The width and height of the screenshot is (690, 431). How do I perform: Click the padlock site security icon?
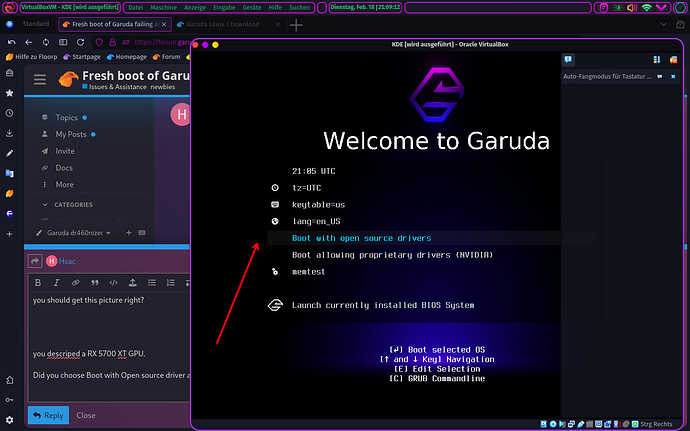coord(113,42)
